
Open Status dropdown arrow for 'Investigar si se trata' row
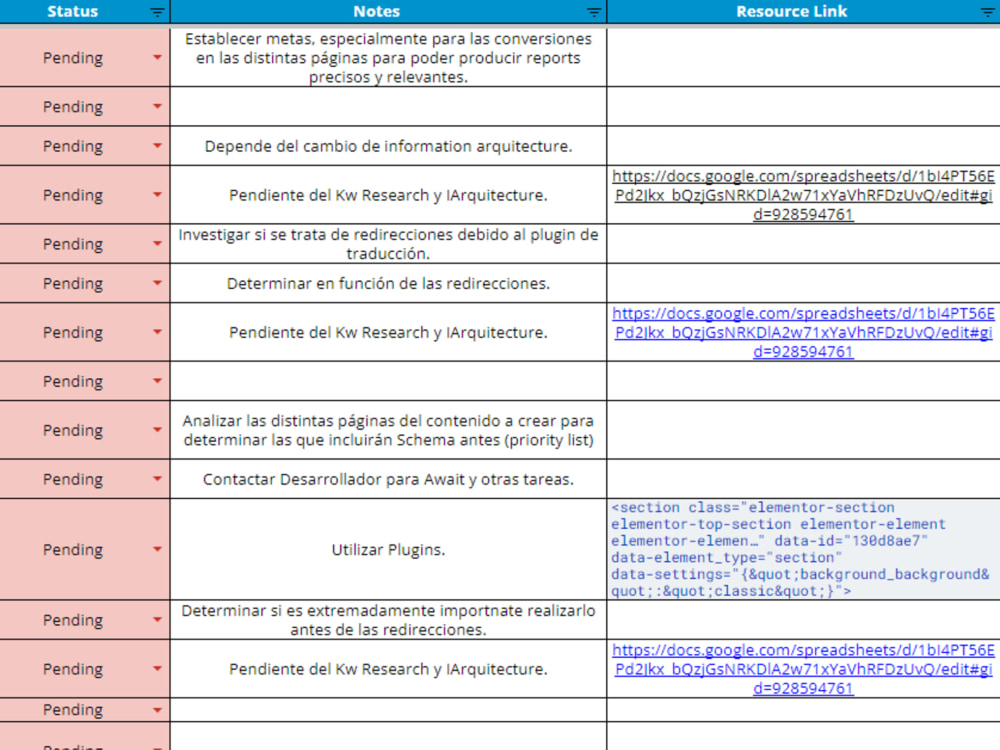157,244
